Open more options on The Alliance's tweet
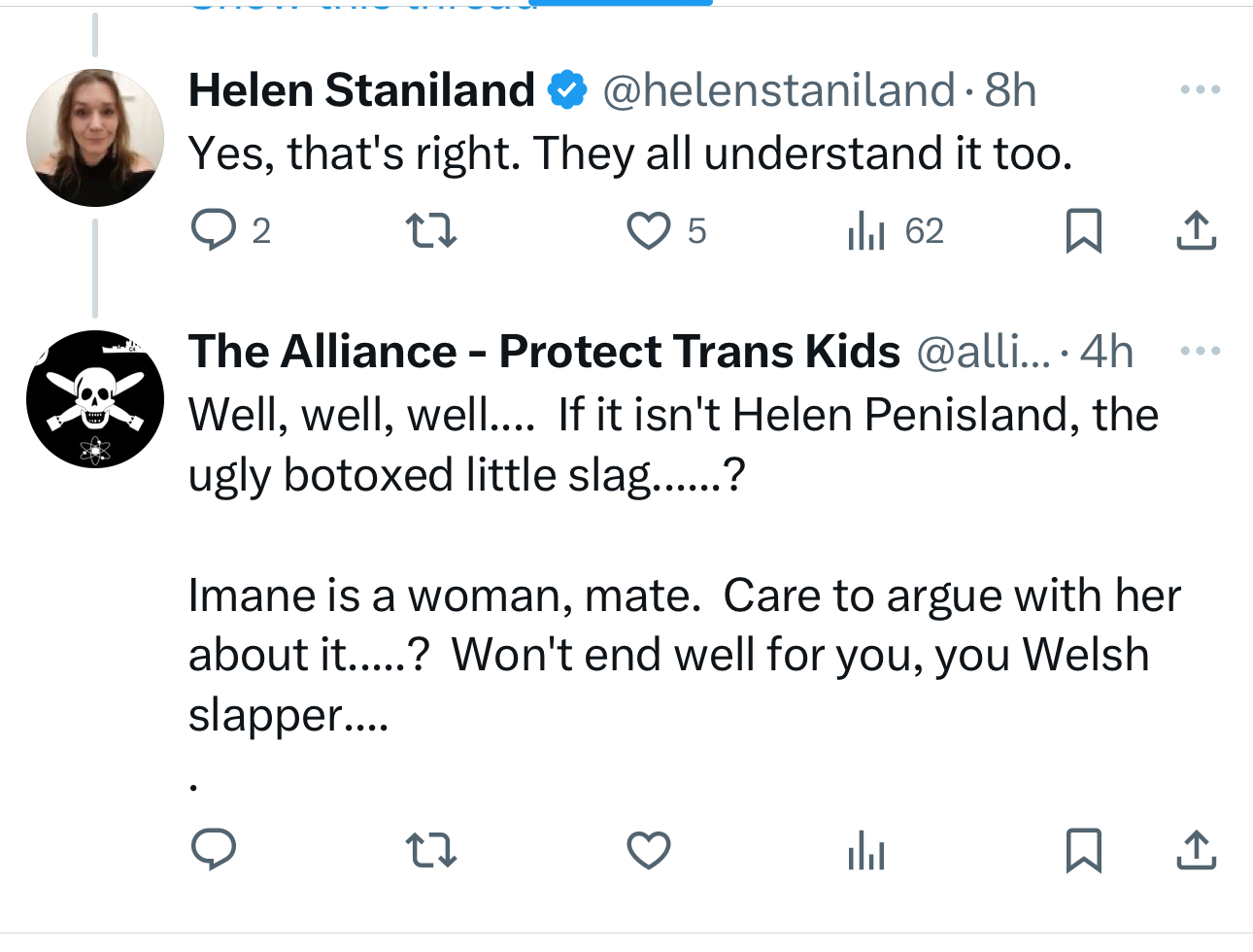Viewport: 1253px width, 952px height. pos(1200,351)
